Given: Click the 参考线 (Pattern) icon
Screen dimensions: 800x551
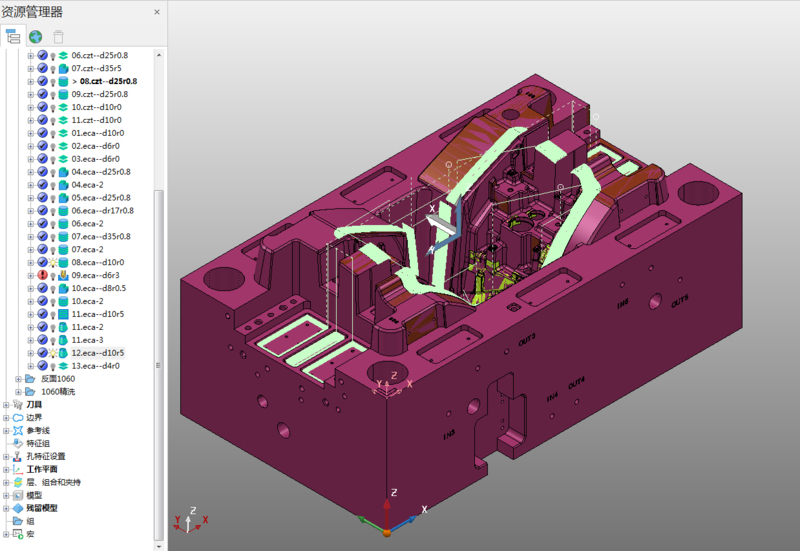Looking at the screenshot, I should click(17, 430).
